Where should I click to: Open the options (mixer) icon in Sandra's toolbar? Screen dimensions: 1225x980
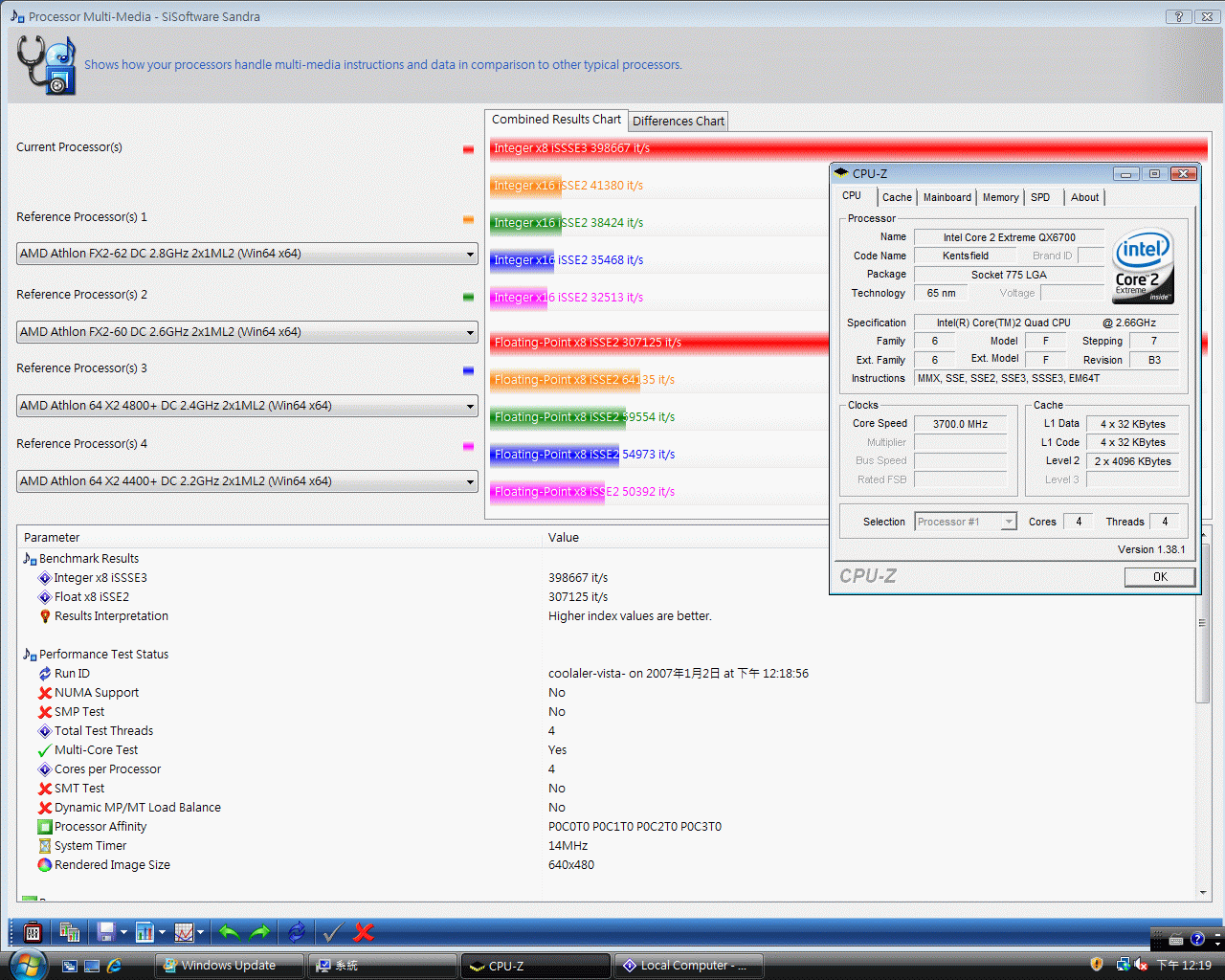tap(33, 932)
